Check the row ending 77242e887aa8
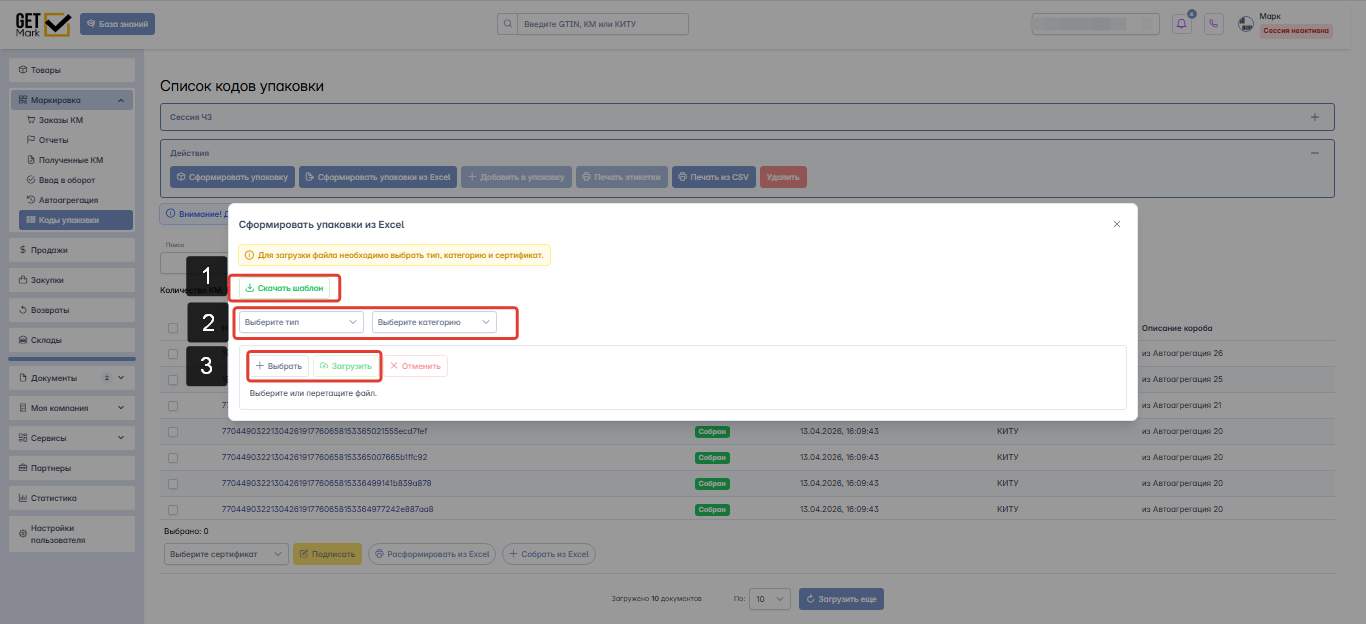 tap(173, 510)
